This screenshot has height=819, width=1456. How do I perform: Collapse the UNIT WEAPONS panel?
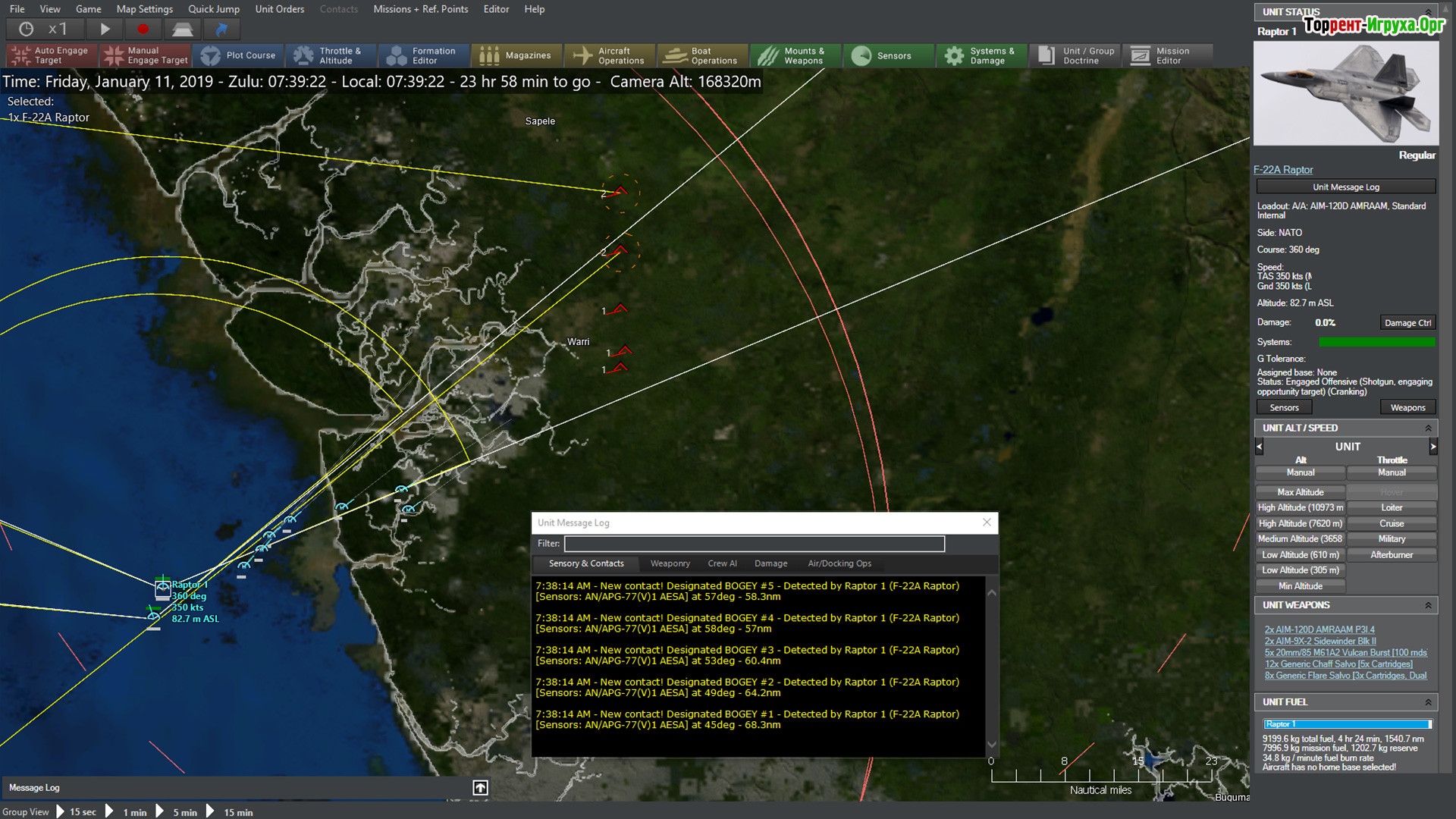[x=1428, y=605]
